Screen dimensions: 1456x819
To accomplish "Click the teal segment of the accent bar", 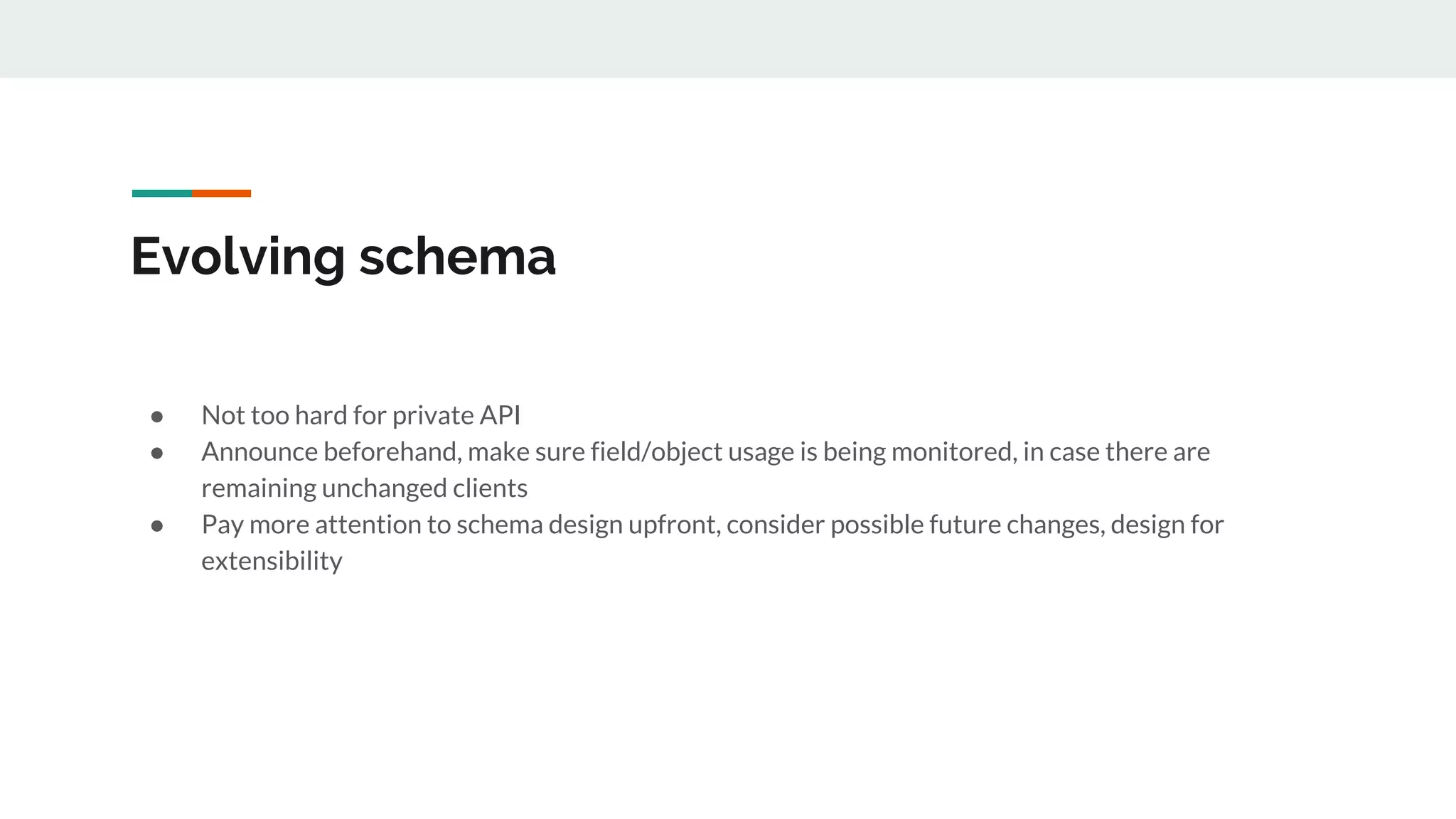I will tap(162, 193).
